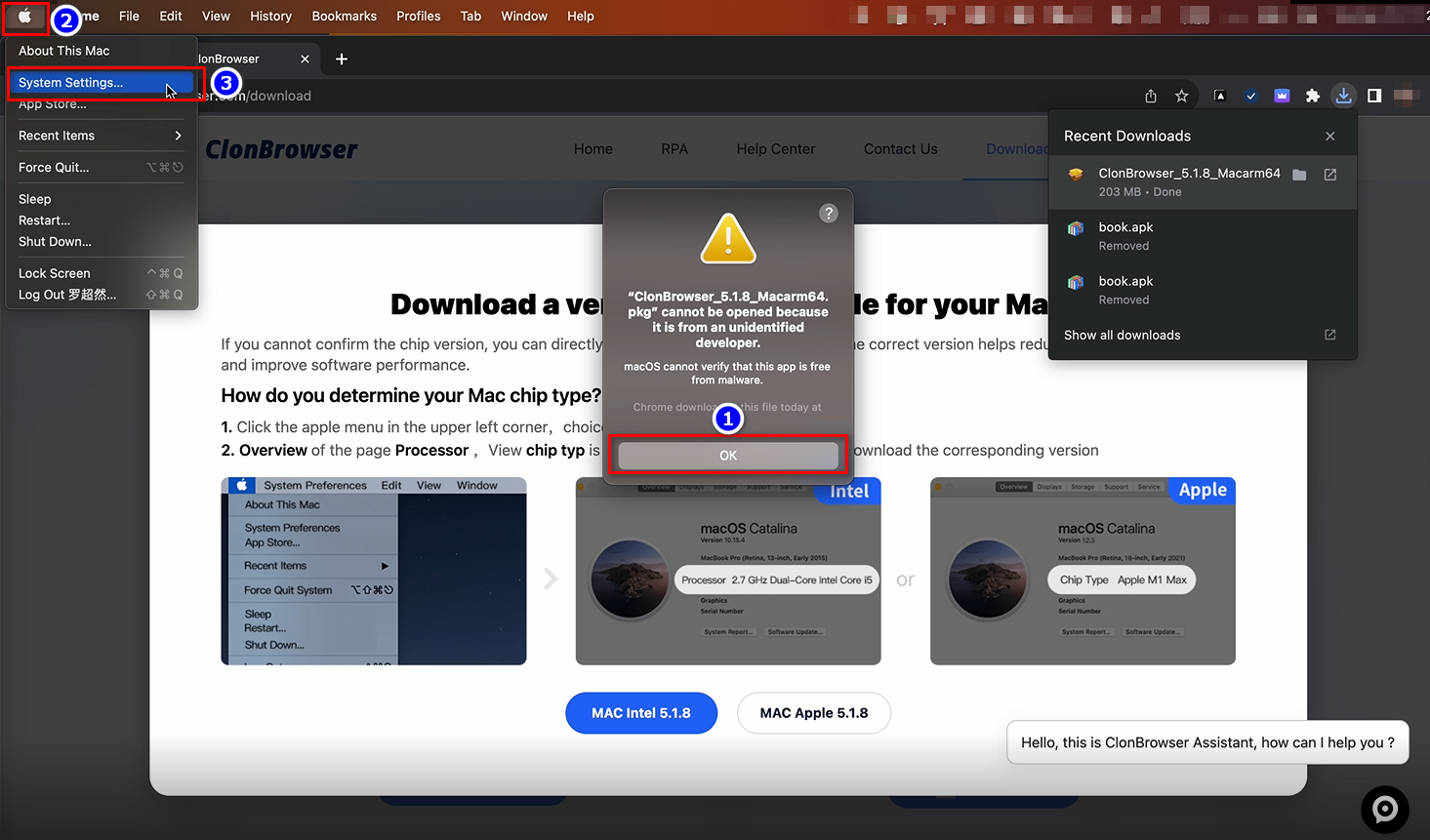Click Show all downloads
Image resolution: width=1430 pixels, height=840 pixels.
1122,335
